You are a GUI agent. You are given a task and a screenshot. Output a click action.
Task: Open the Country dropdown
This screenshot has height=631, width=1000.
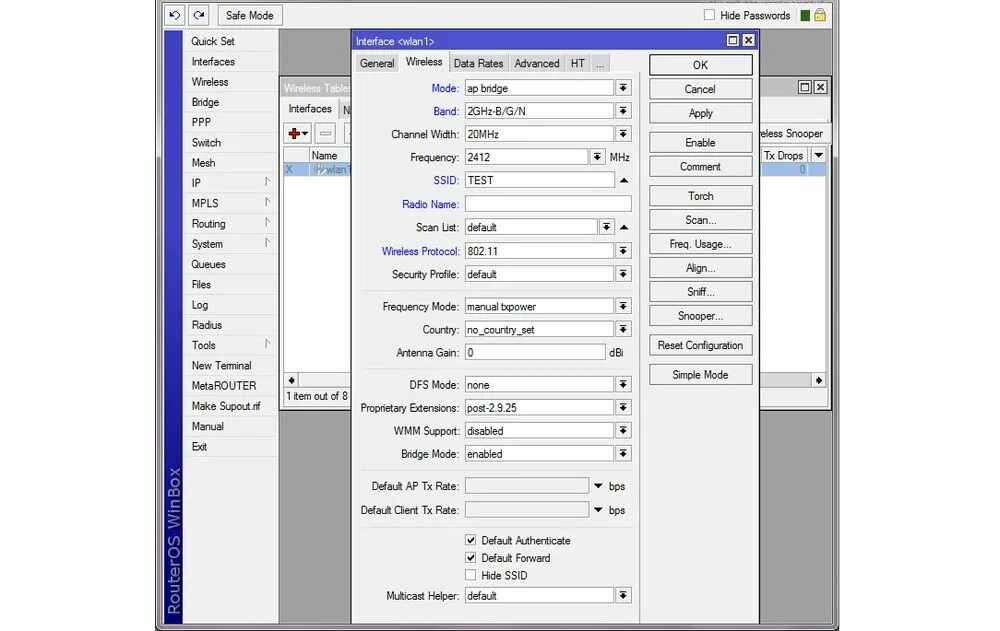coord(623,329)
